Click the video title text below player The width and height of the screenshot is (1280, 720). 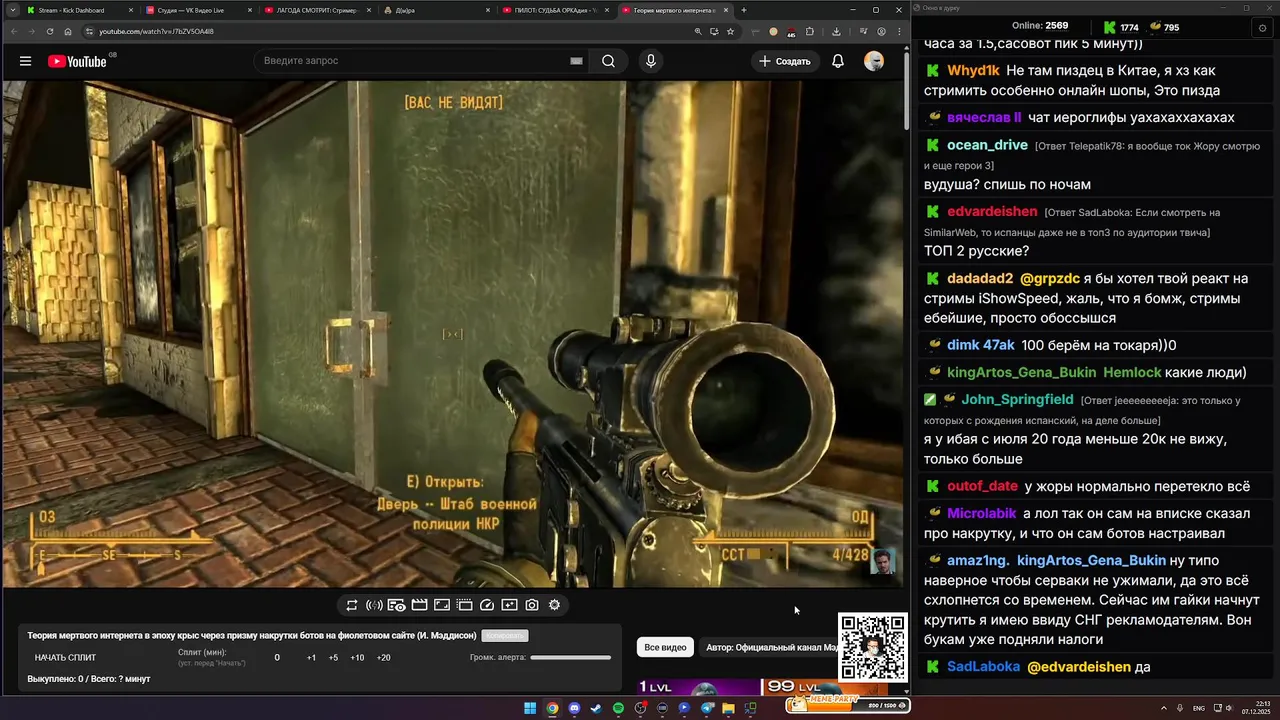pyautogui.click(x=252, y=636)
